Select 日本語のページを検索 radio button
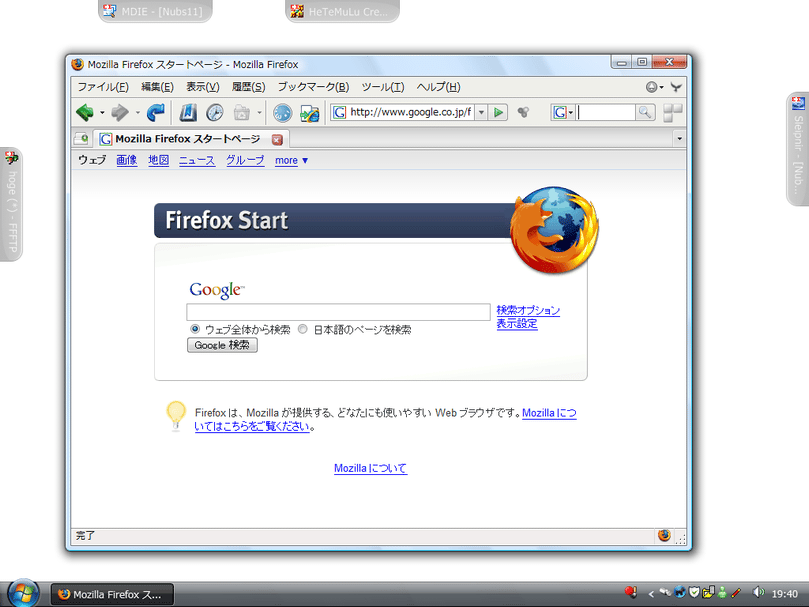The height and width of the screenshot is (607, 809). (303, 329)
